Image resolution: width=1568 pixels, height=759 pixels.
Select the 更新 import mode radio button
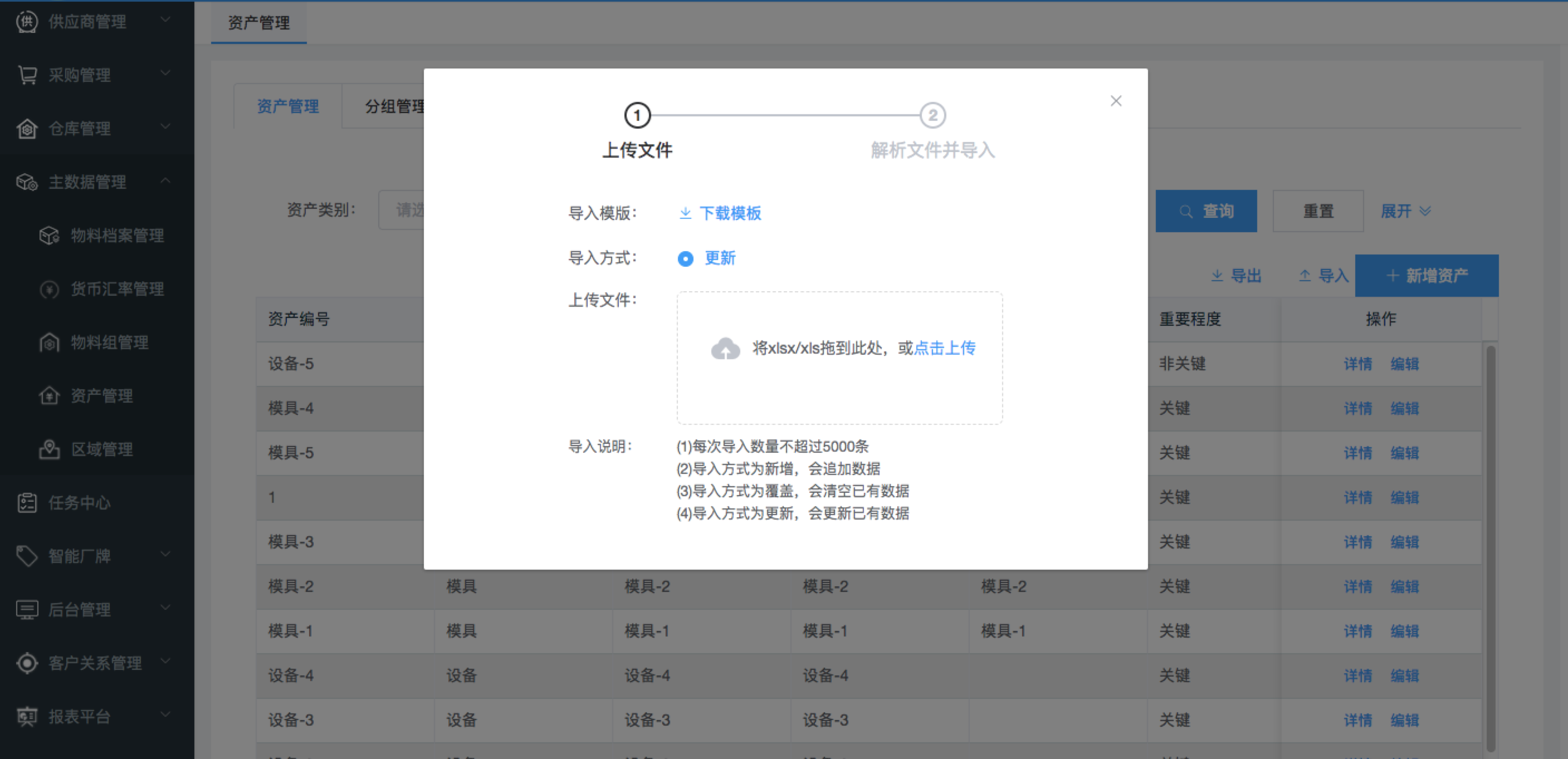pyautogui.click(x=685, y=259)
